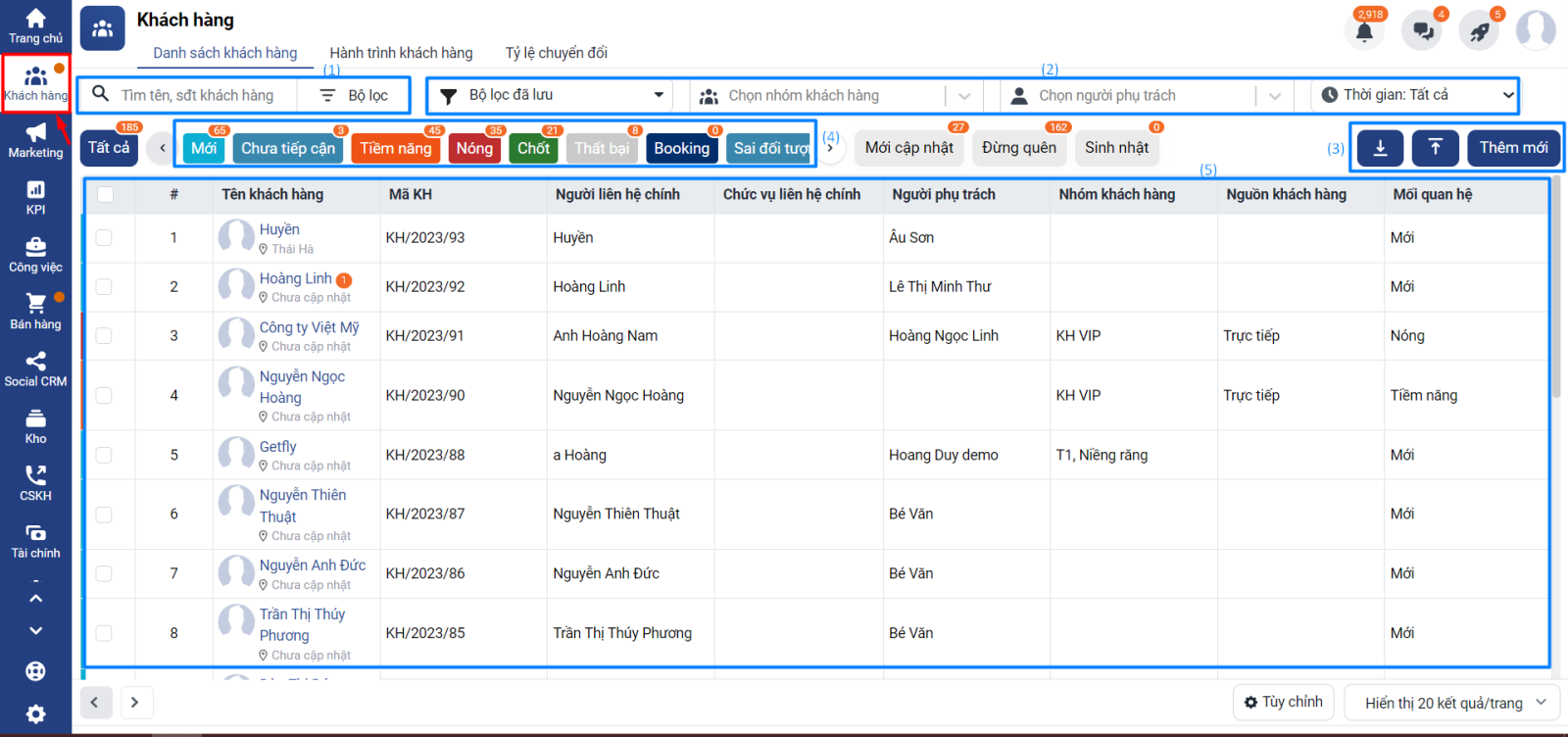Click the settings gear in sidebar
The width and height of the screenshot is (1568, 737).
[35, 713]
